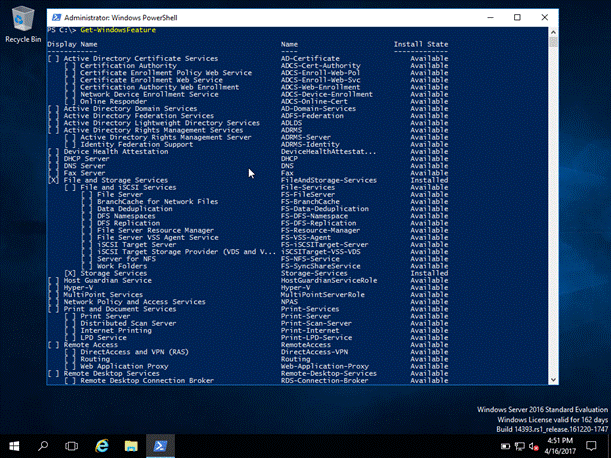
Task: Click the 'Work Folders' row text
Action: point(122,266)
